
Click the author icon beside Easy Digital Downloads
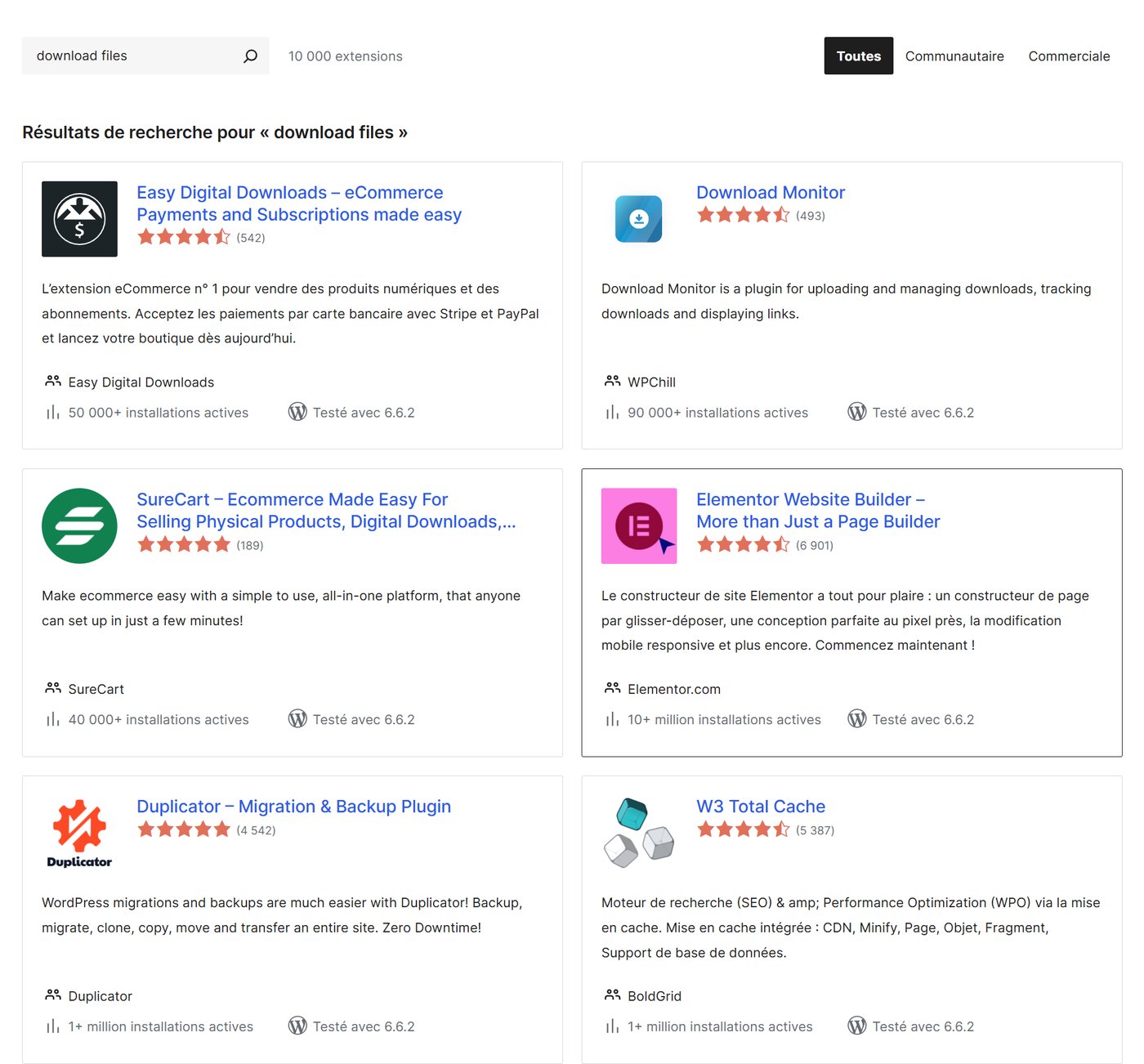(x=53, y=381)
